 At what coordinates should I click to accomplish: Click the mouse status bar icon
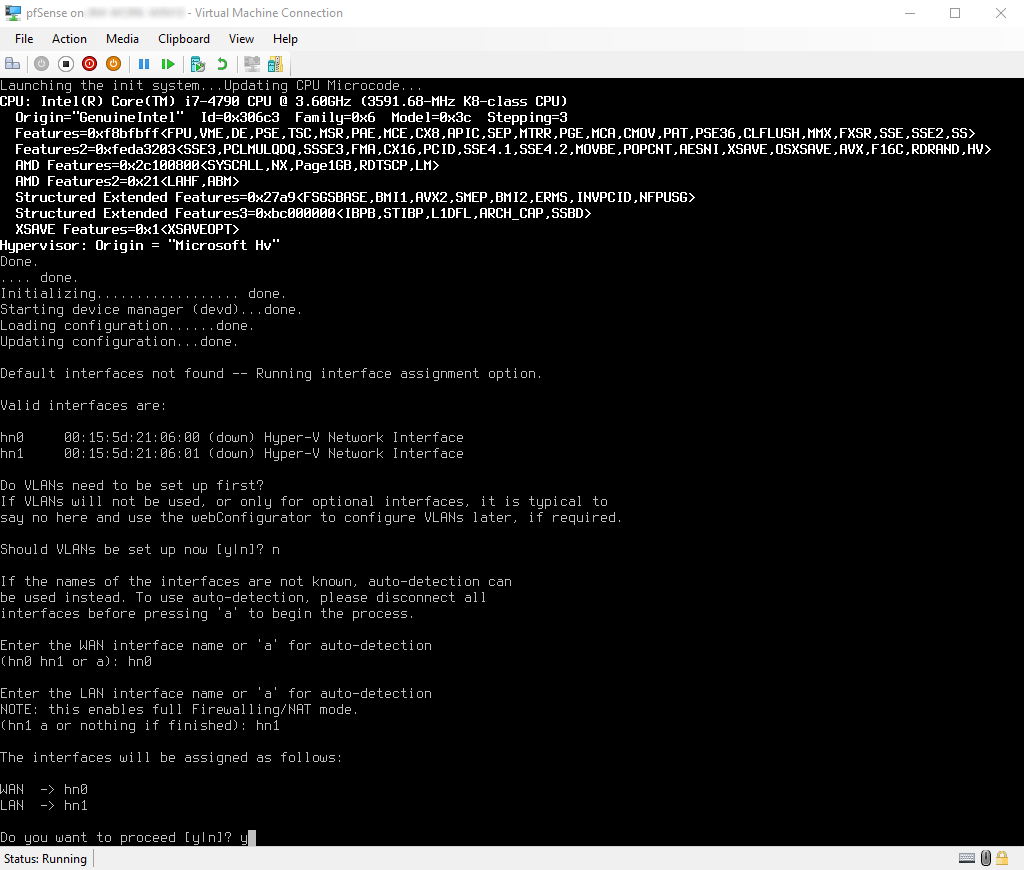pyautogui.click(x=986, y=858)
